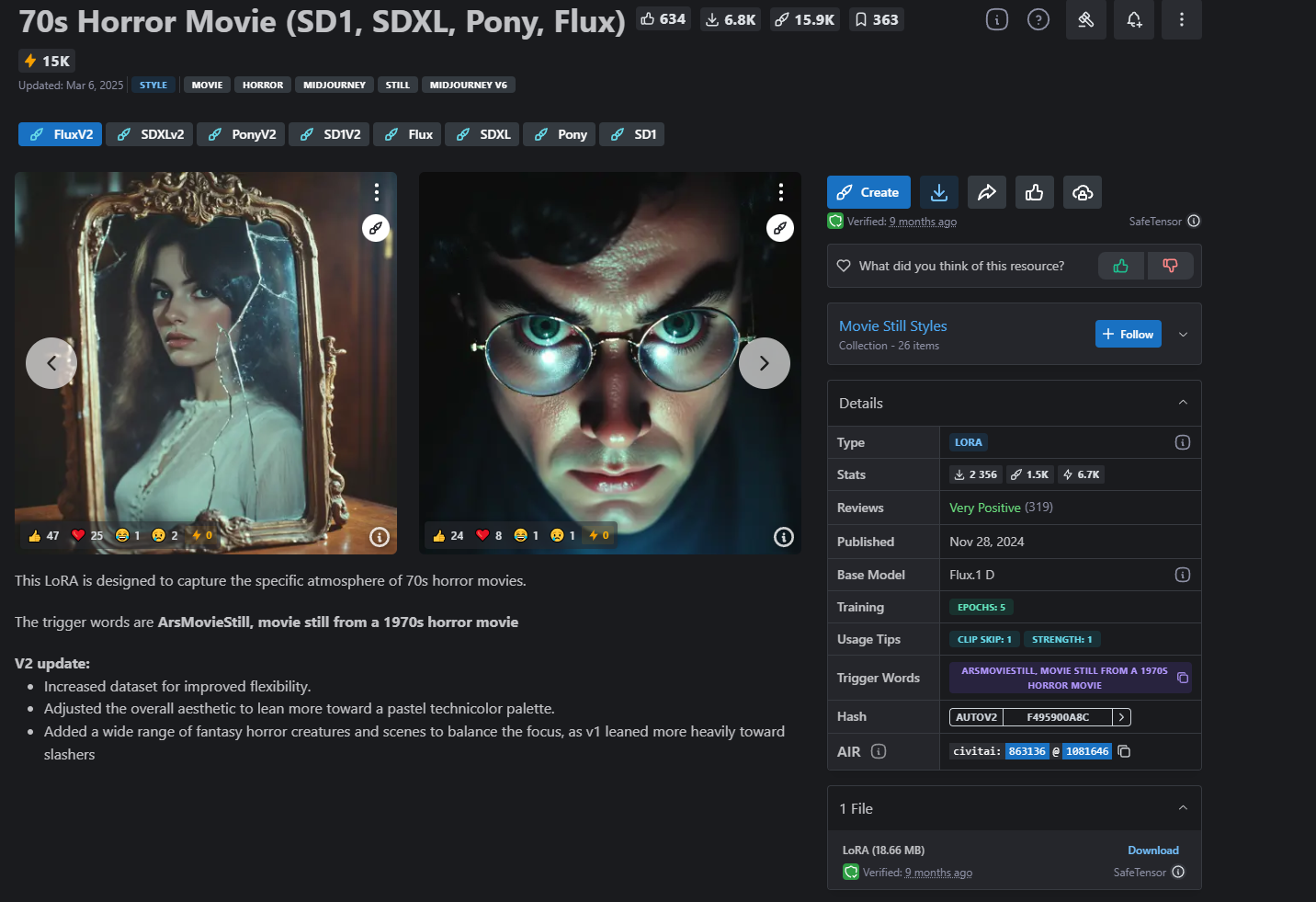
Task: Show info for the glasses man image
Action: 784,537
